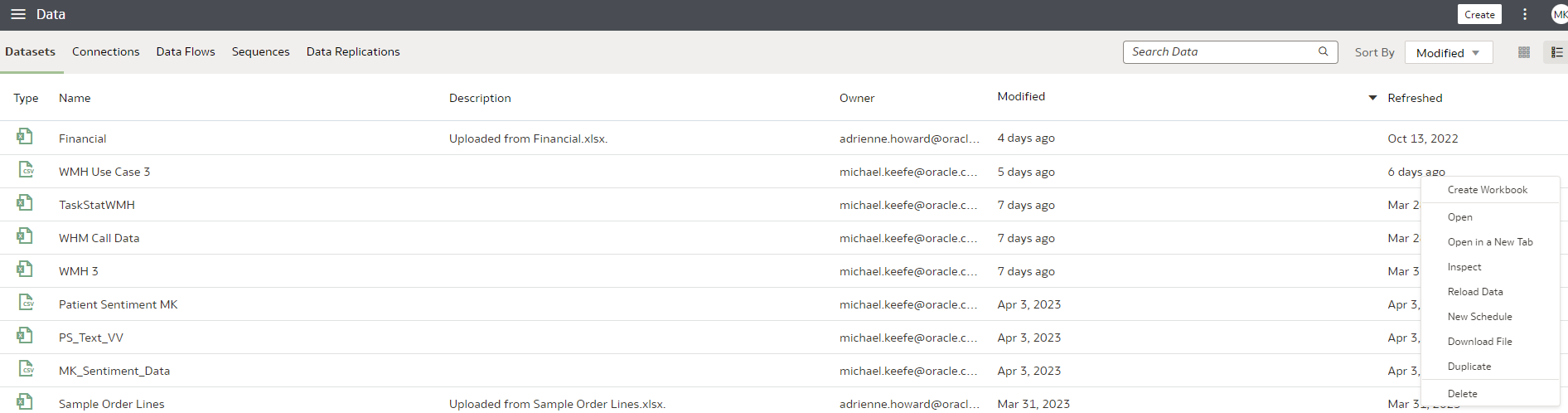Click the Patient Sentiment MK CSV icon
Viewport: 1568px width, 413px height.
click(27, 303)
